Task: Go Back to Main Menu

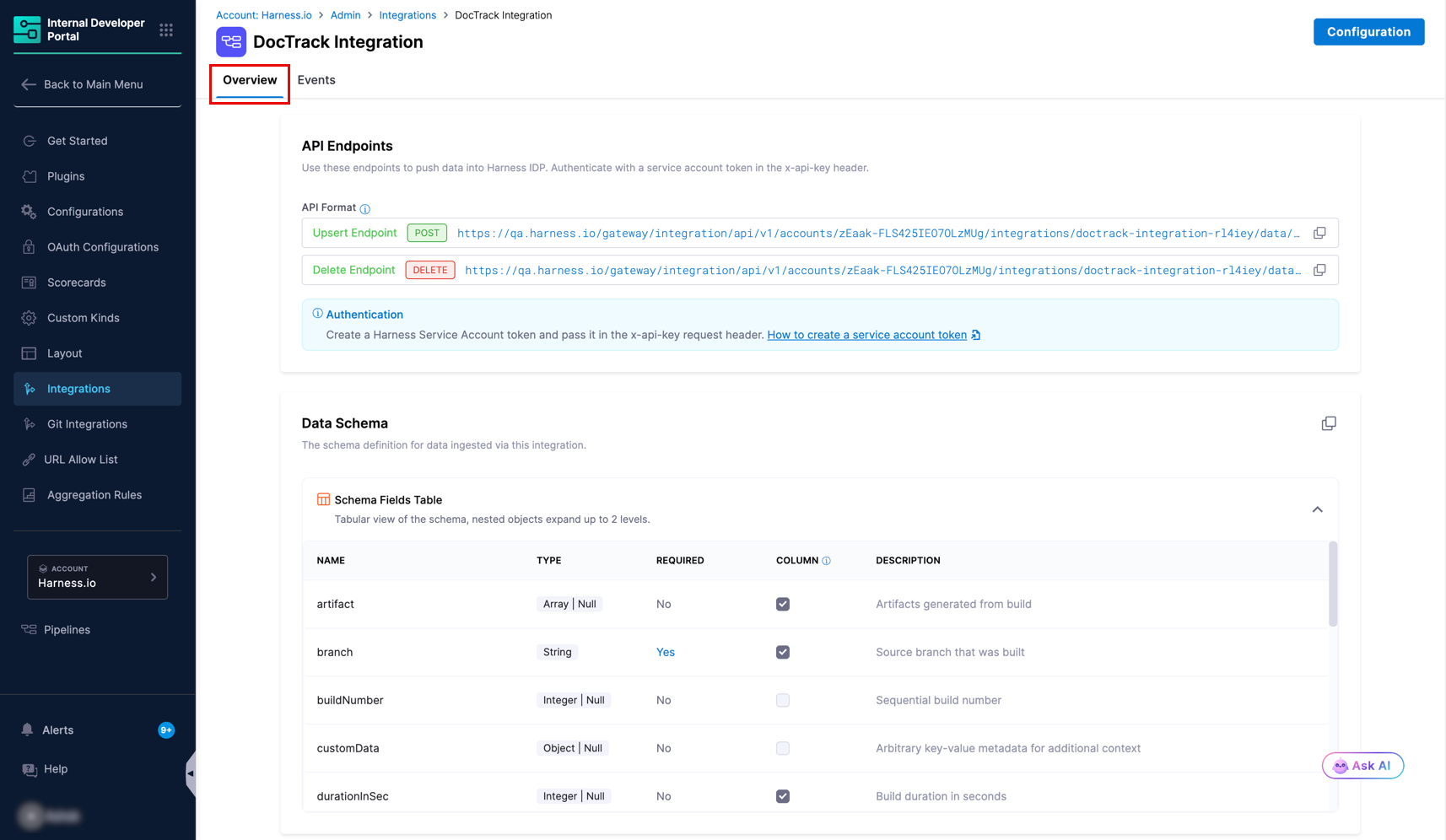Action: [x=93, y=84]
